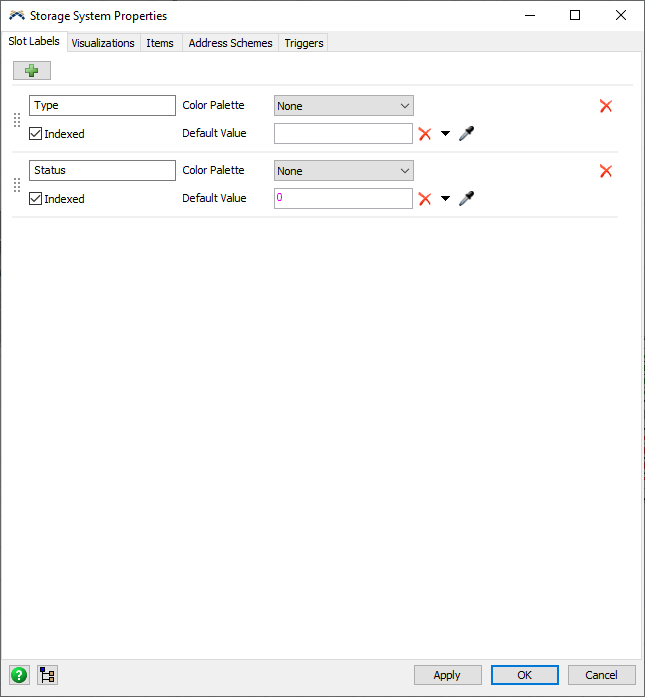This screenshot has height=697, width=645.
Task: Click the eyedropper sampler in Status row
Action: (466, 199)
